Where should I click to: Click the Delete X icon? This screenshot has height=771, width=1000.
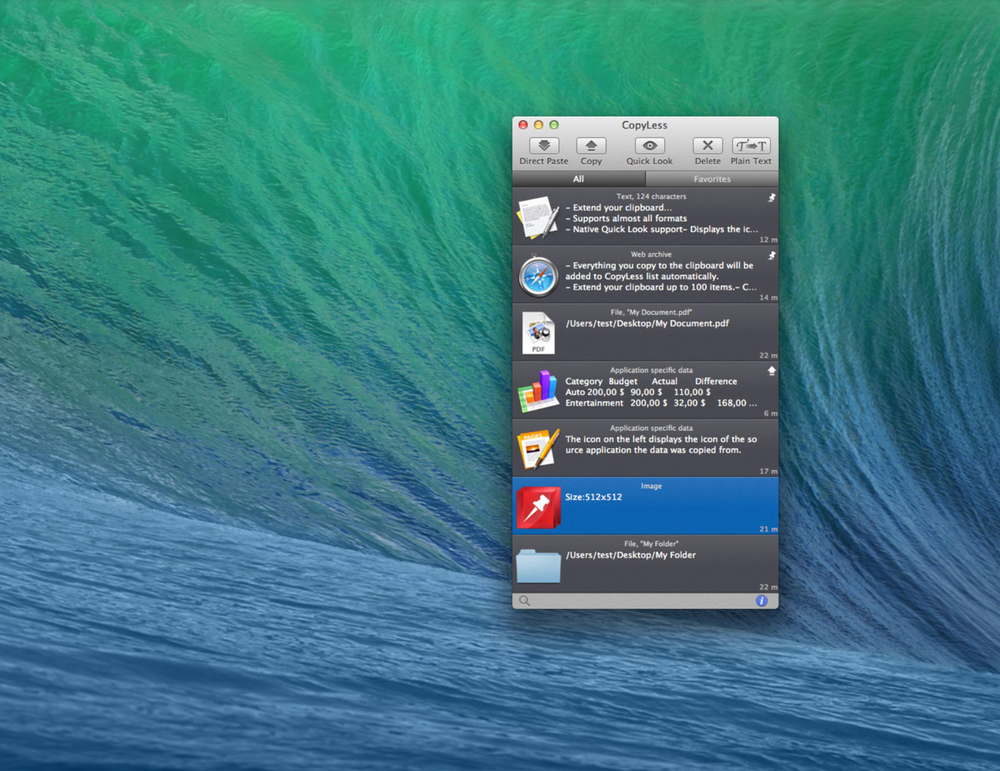(707, 145)
